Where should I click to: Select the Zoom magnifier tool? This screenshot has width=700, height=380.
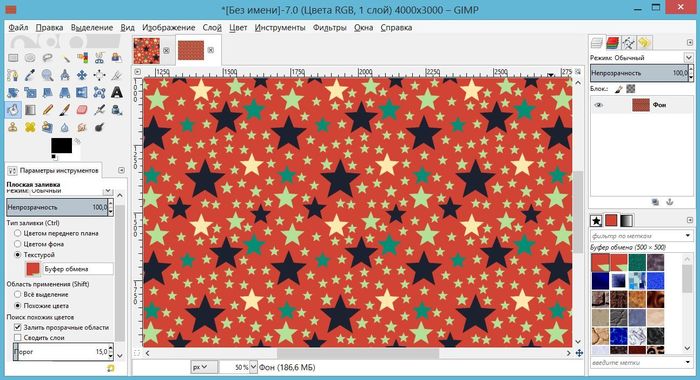(x=47, y=75)
